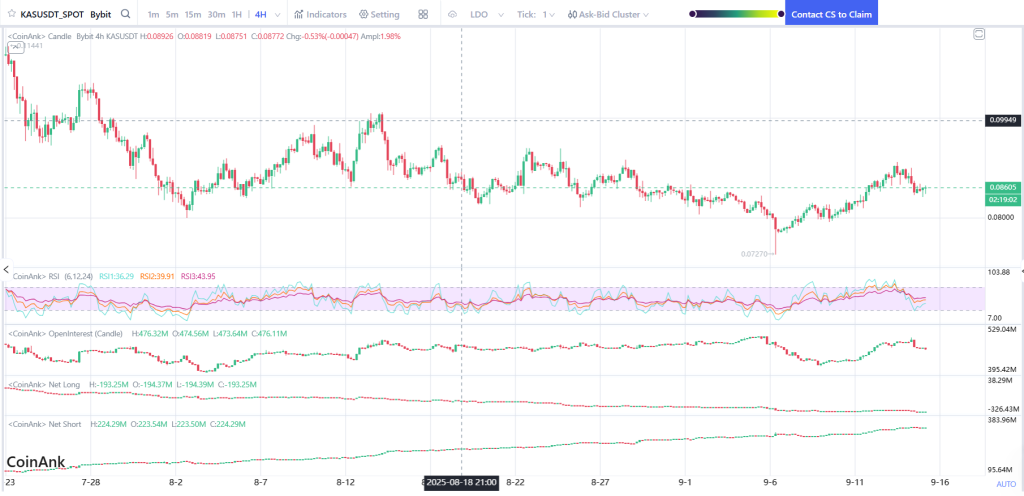Switch to the 1H timeframe
Screen dimensions: 1024x496
click(x=237, y=14)
